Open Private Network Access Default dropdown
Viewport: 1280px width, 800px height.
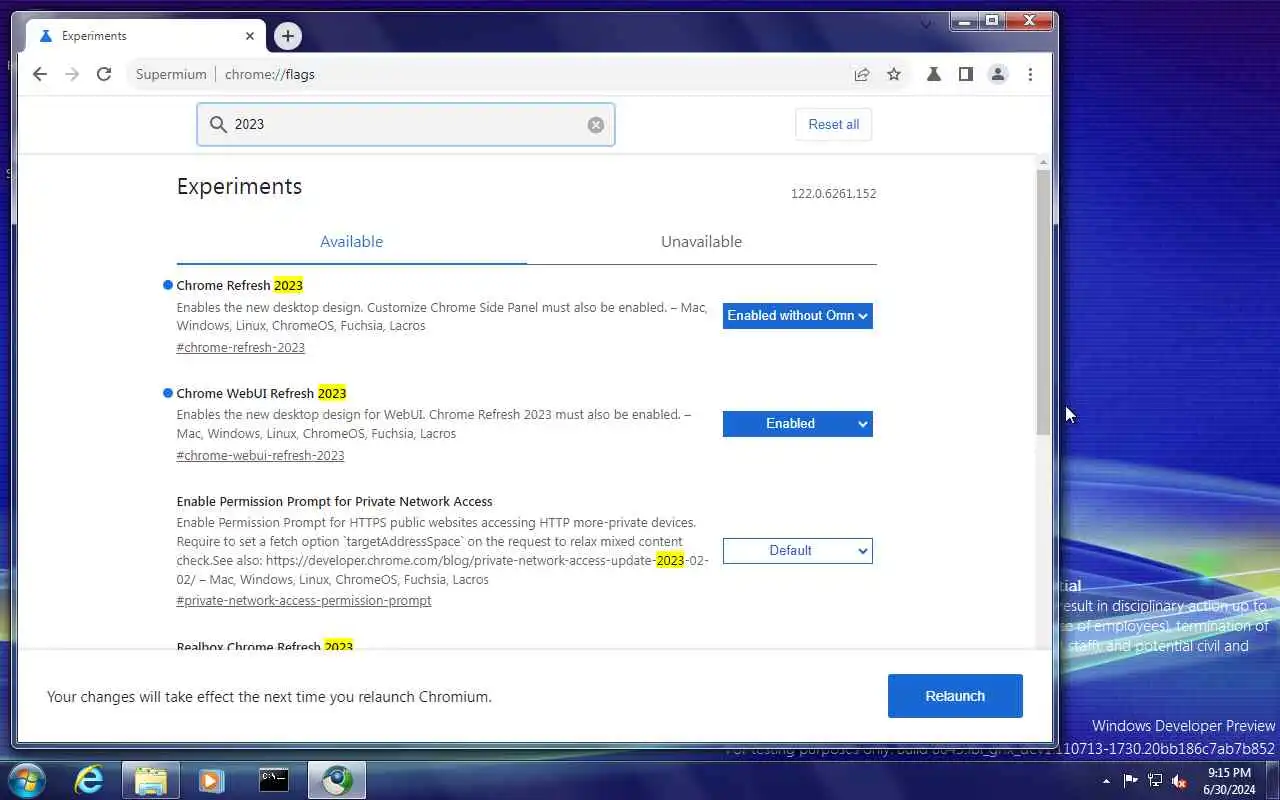click(798, 551)
